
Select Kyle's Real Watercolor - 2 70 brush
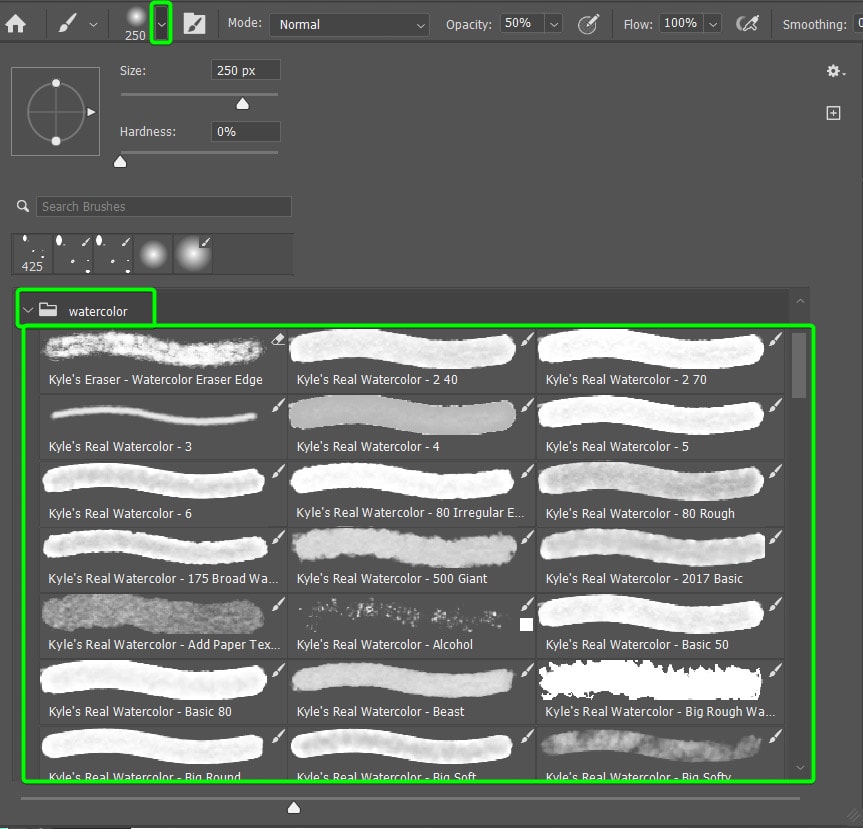[660, 361]
